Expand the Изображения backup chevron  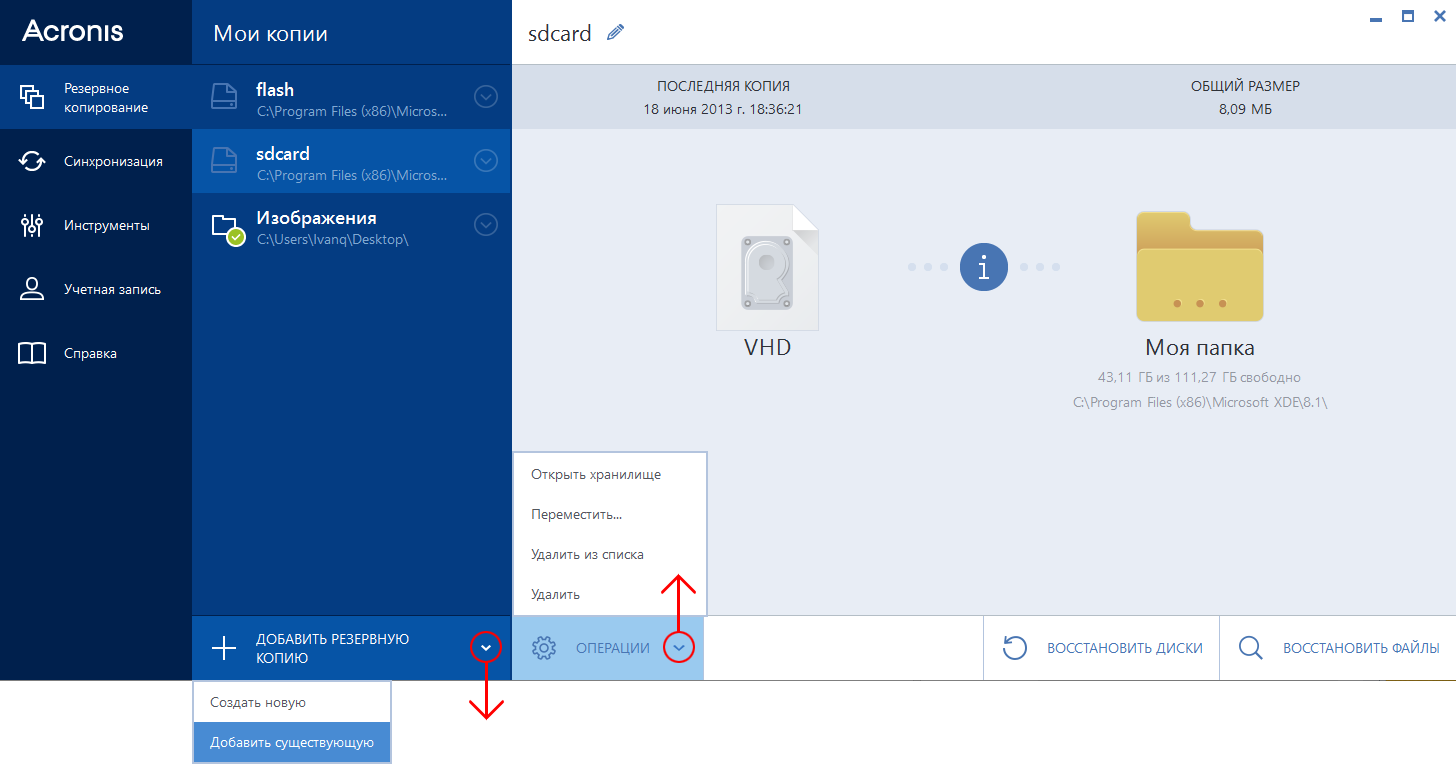click(x=485, y=225)
